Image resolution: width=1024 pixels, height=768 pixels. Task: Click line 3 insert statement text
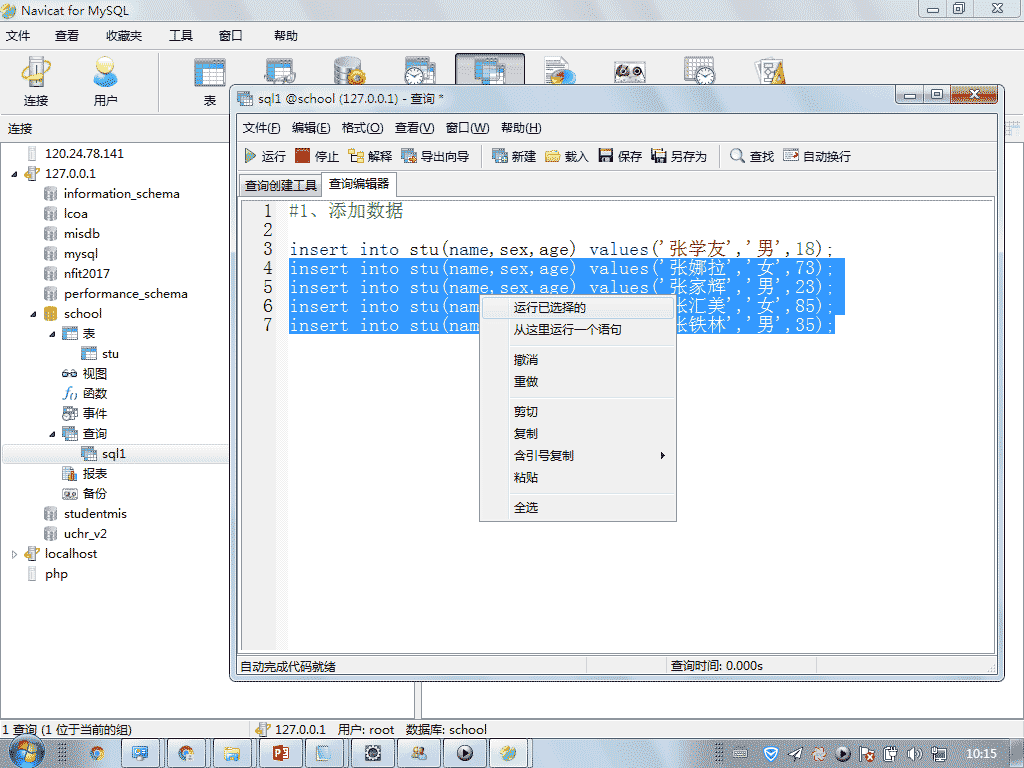click(561, 249)
